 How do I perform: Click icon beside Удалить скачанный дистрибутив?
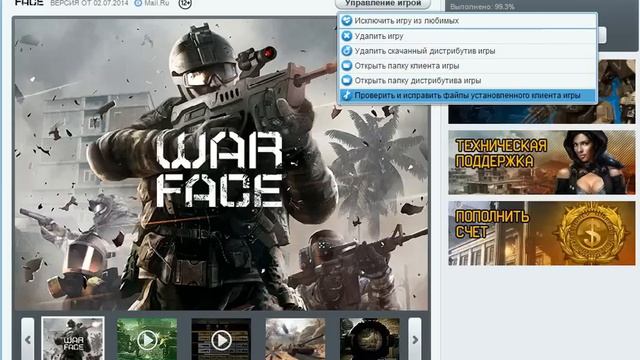click(347, 51)
